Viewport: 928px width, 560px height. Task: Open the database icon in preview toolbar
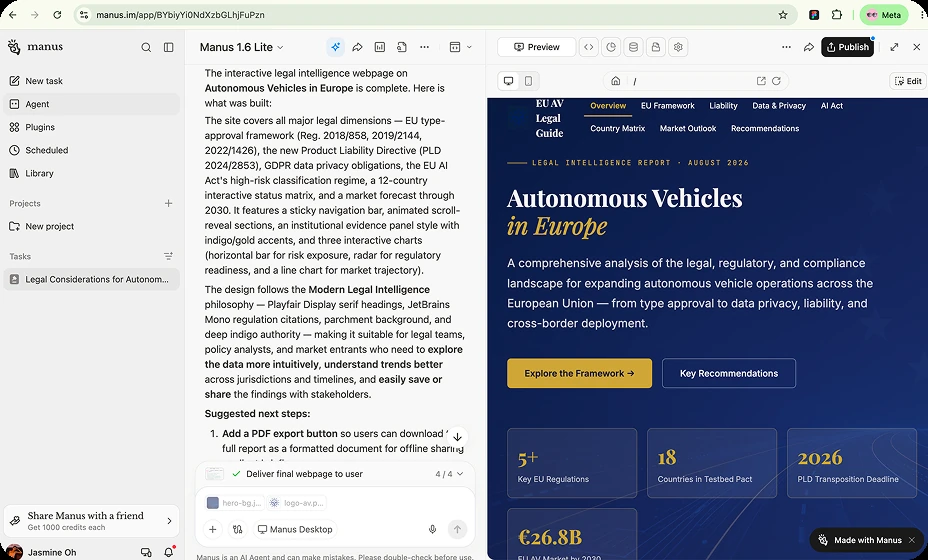[x=633, y=47]
